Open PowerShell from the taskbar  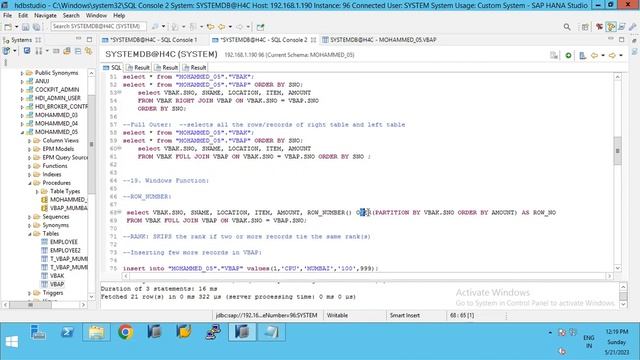(x=67, y=332)
